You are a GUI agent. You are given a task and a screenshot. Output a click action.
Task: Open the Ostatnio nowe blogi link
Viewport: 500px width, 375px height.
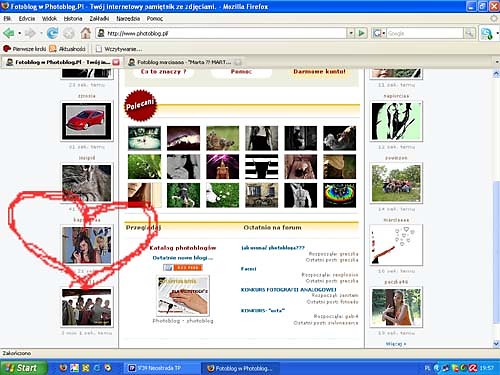click(183, 258)
